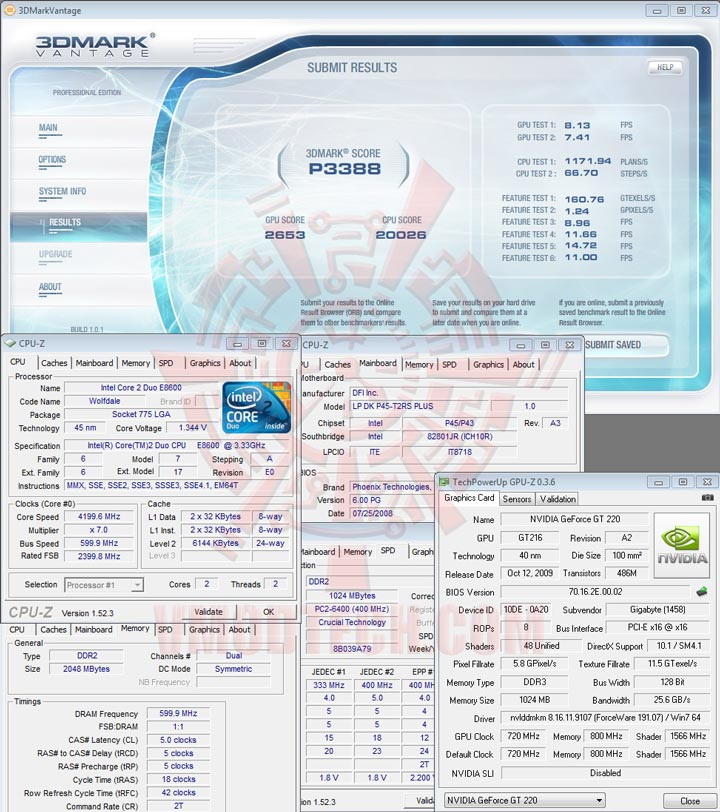Click the GPU name field NVIDIA GeForce GT 220
Image resolution: width=720 pixels, height=812 pixels.
tap(574, 519)
